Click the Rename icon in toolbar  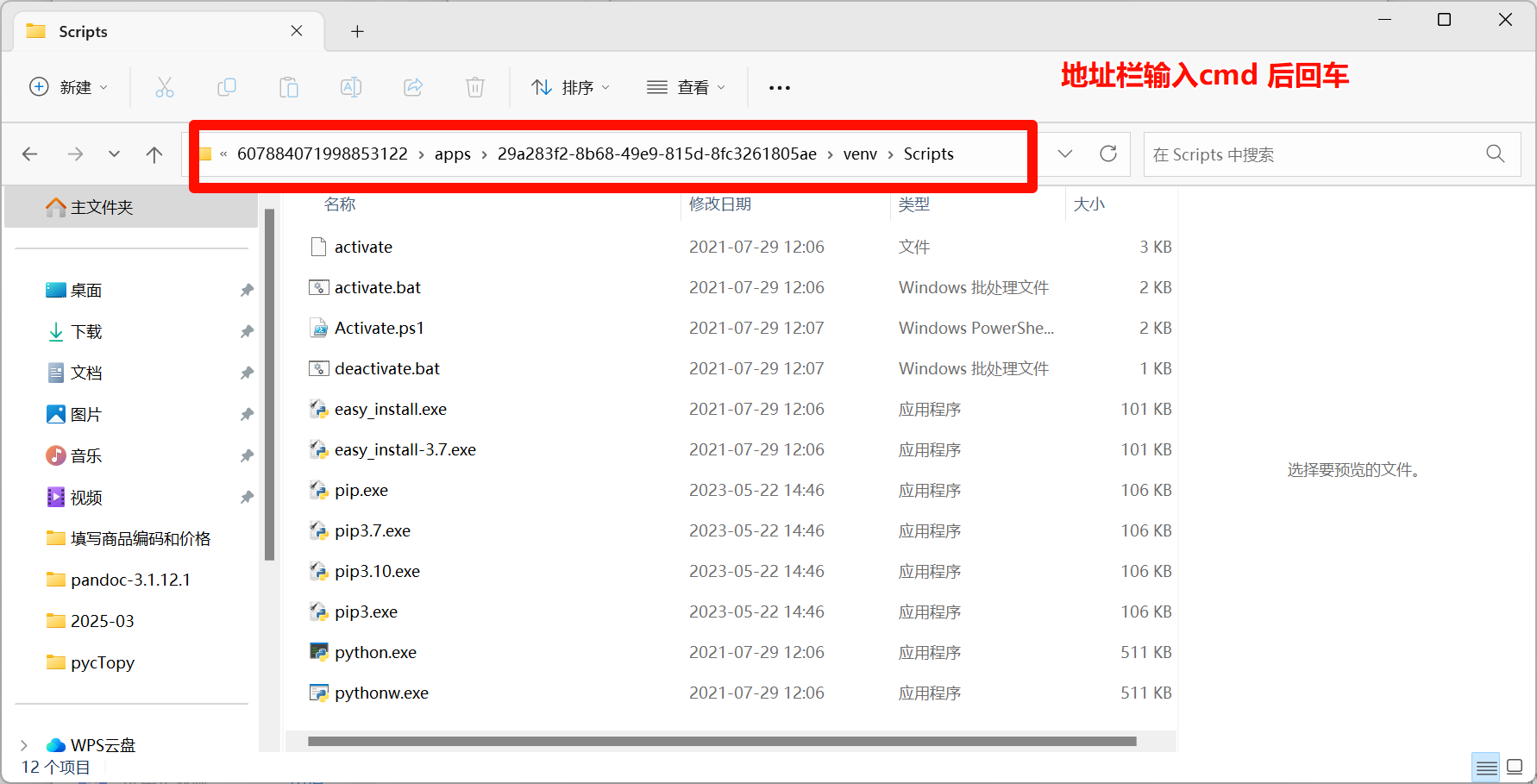(351, 87)
